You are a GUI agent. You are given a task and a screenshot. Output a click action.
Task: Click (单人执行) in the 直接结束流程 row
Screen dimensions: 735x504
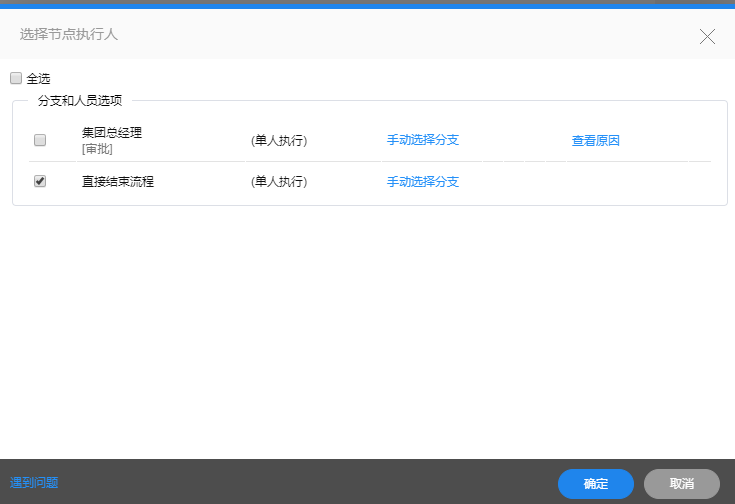279,182
